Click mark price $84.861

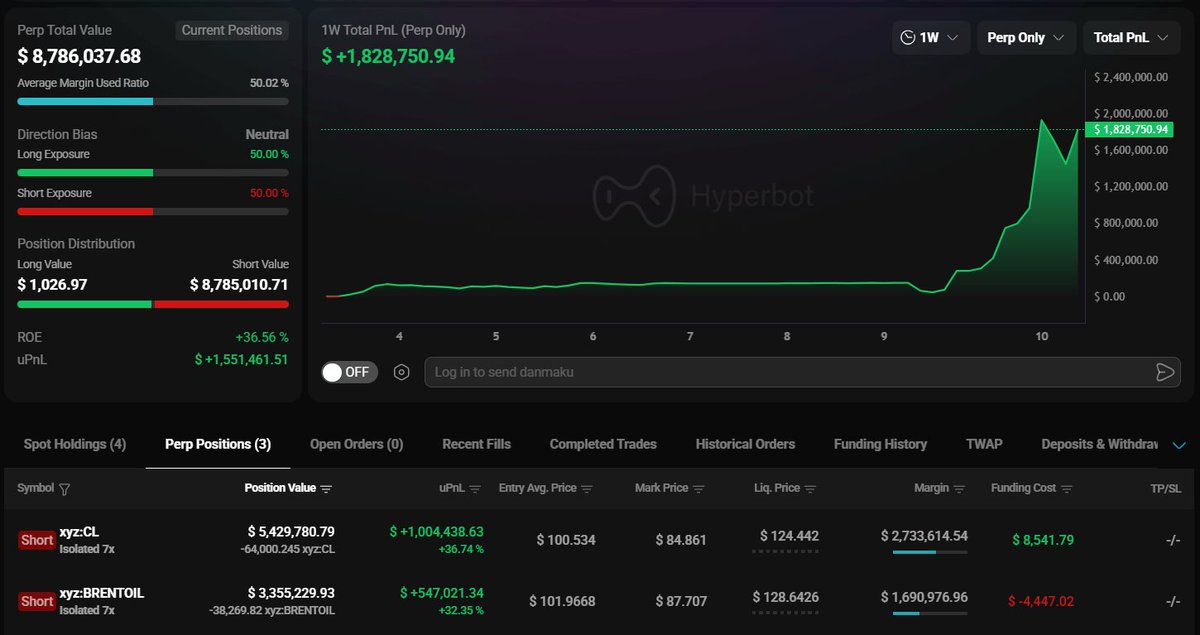[x=681, y=540]
